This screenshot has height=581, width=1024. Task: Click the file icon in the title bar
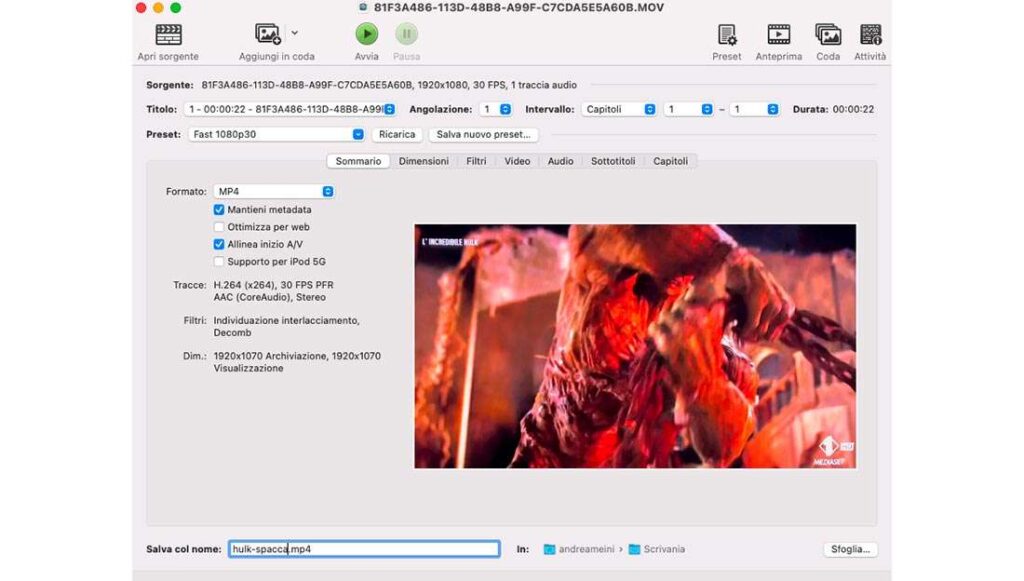click(x=364, y=8)
